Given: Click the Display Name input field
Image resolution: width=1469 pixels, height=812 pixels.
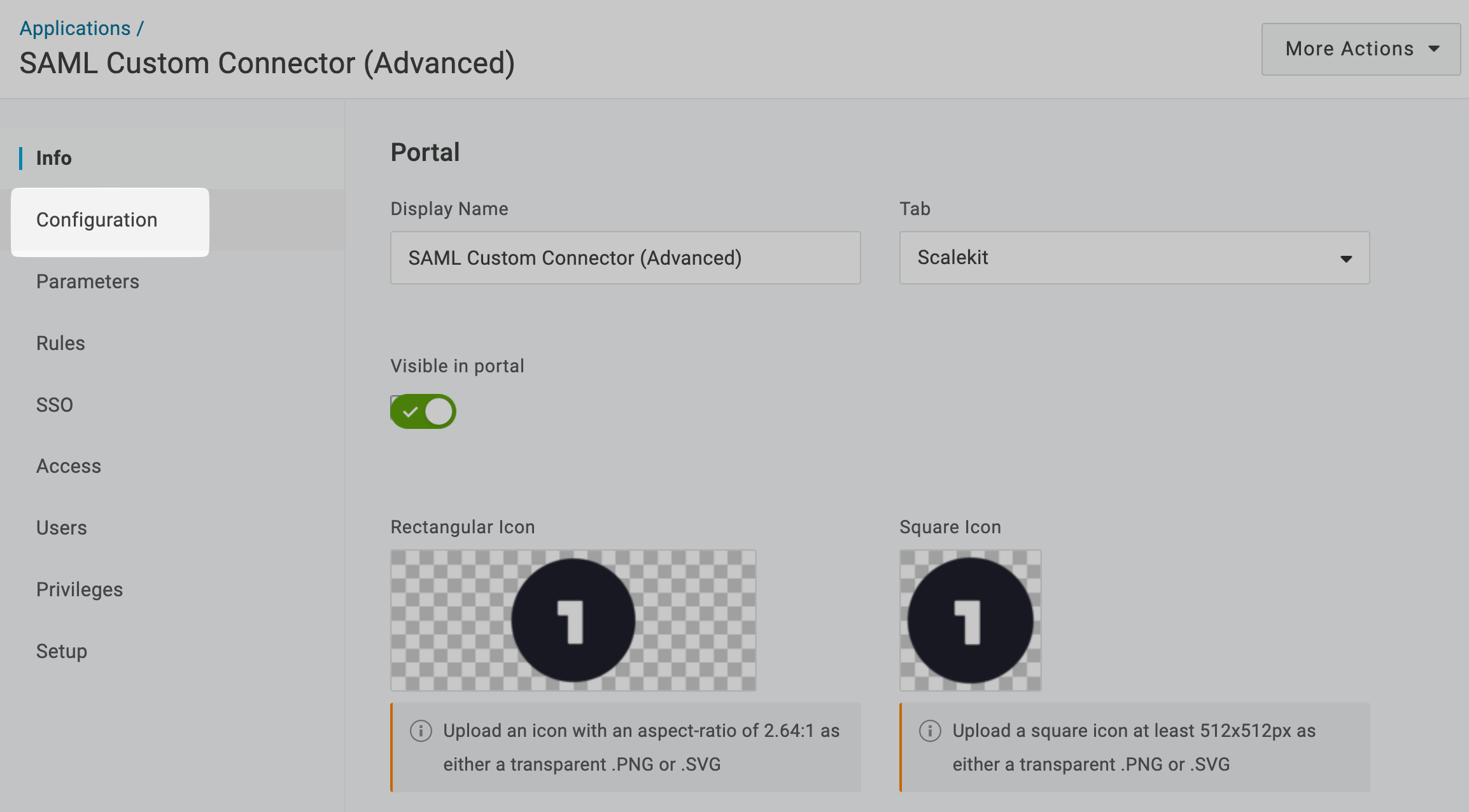Looking at the screenshot, I should 626,258.
